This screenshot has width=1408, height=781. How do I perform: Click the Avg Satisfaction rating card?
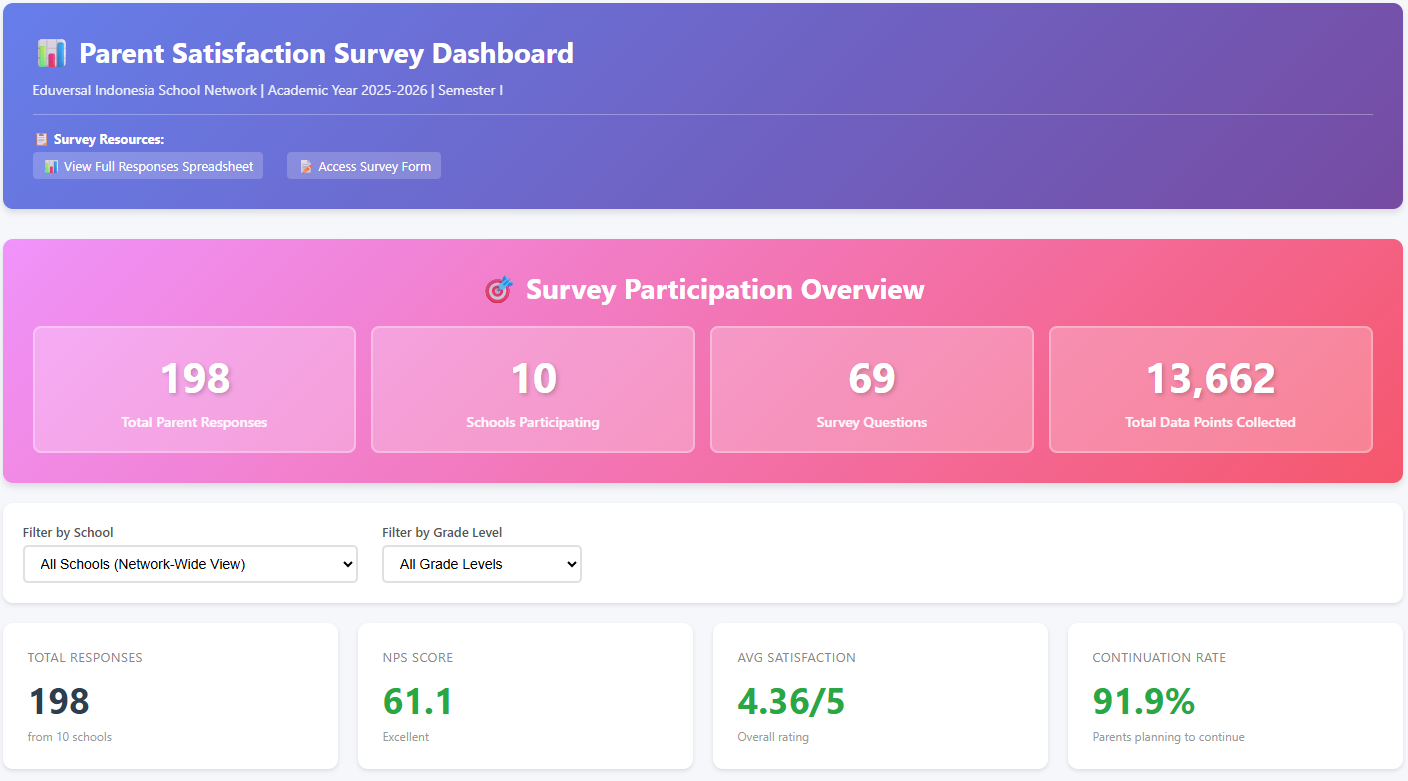tap(879, 695)
